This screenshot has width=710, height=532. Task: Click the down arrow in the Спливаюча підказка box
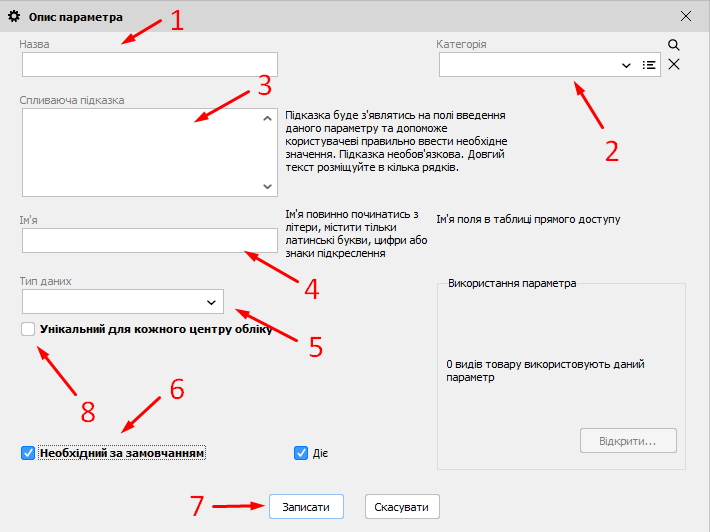267,186
